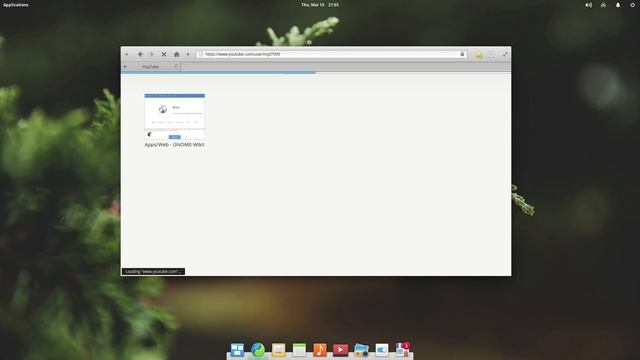
Task: Launch the Videos app from the dock
Action: point(340,350)
